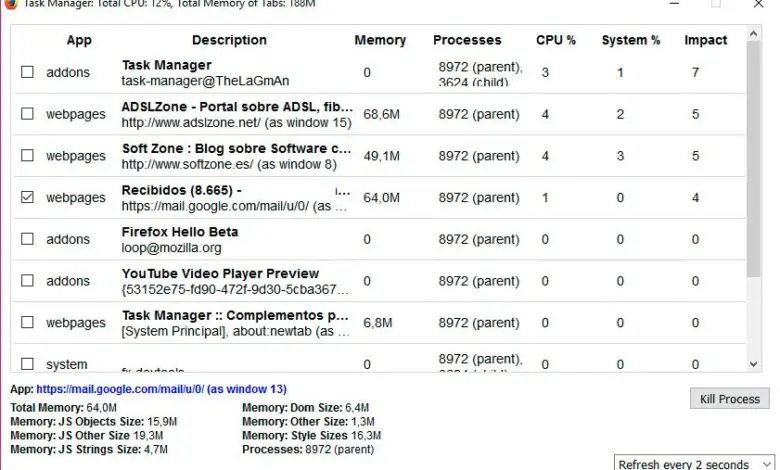
Task: Select YouTube Video Player Preview checkbox
Action: [28, 281]
